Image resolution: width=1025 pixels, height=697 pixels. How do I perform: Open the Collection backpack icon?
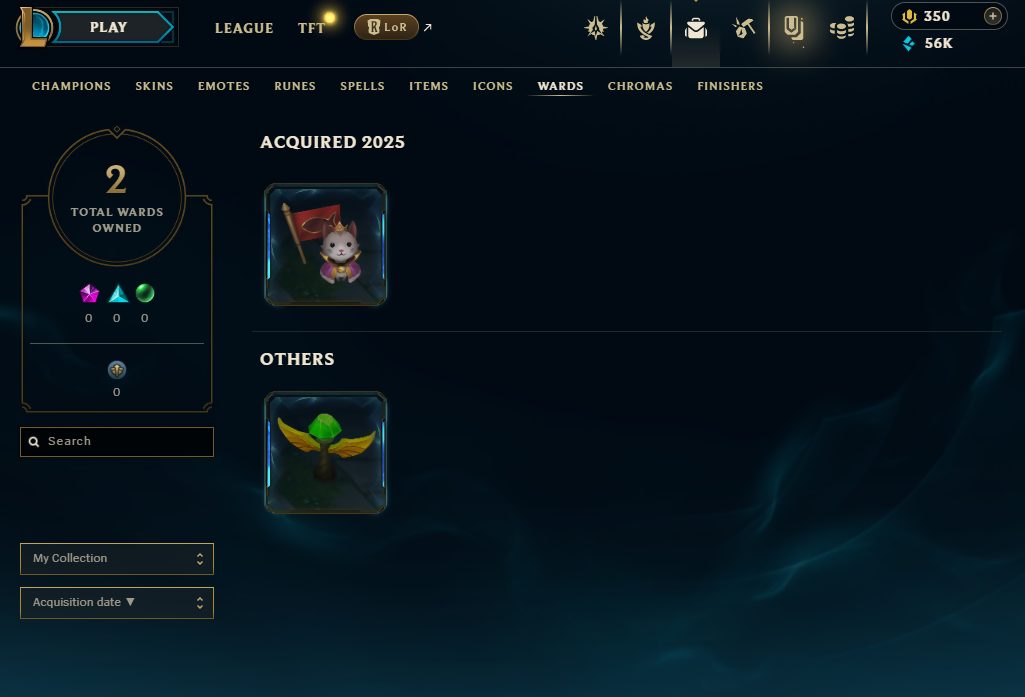(x=696, y=28)
